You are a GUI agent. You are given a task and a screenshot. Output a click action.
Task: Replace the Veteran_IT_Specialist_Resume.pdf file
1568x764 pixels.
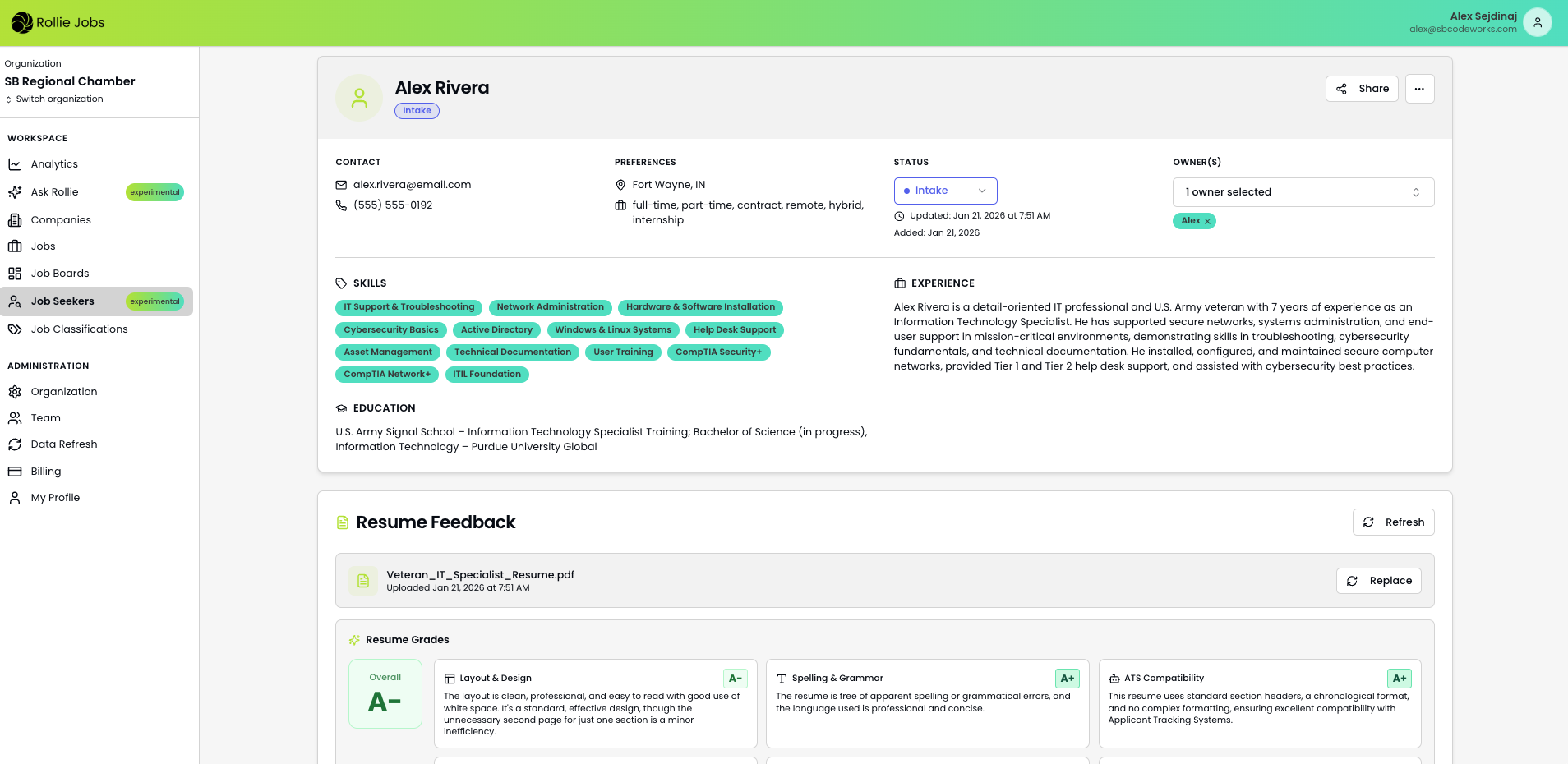[1379, 581]
